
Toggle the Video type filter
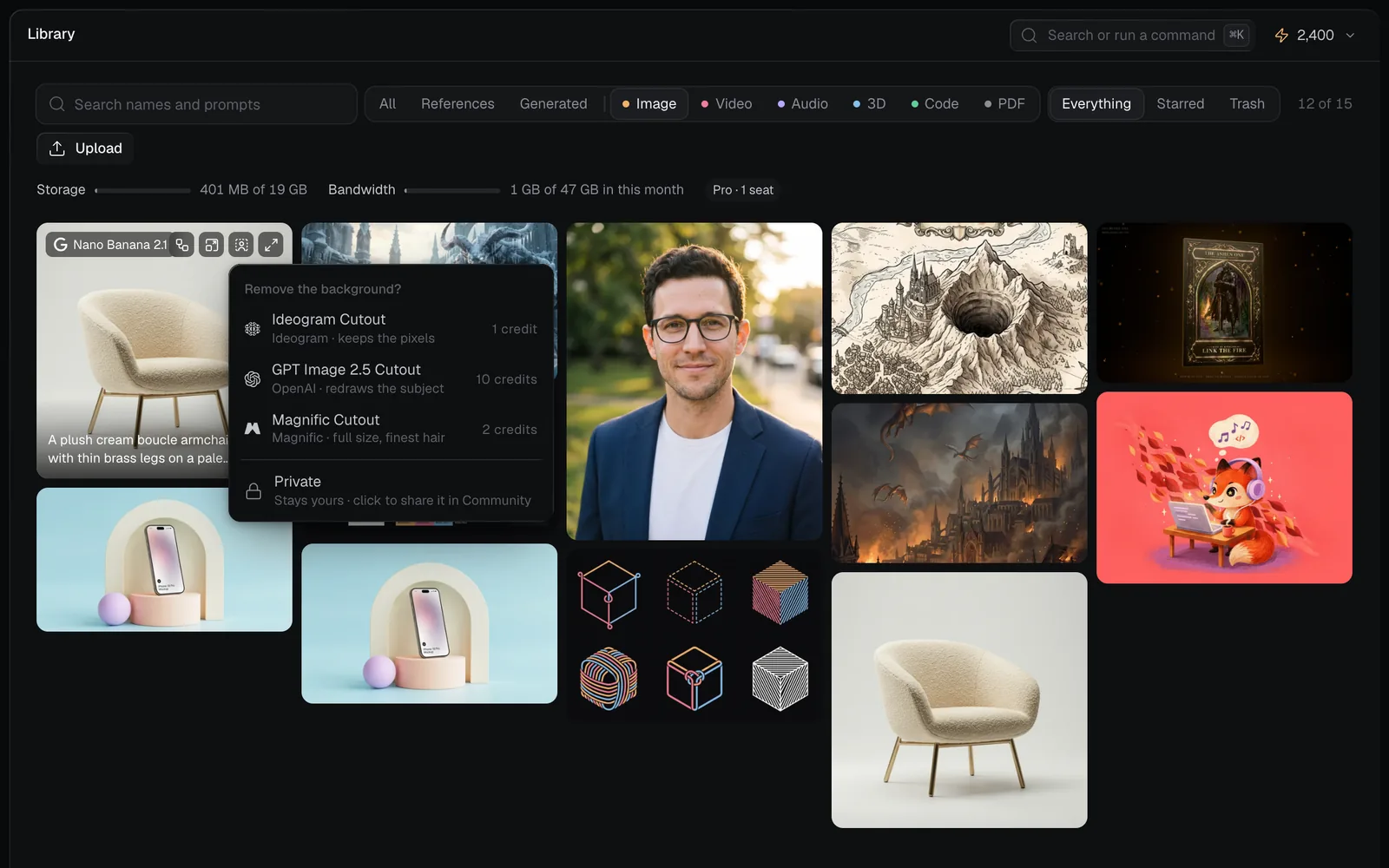(x=727, y=104)
